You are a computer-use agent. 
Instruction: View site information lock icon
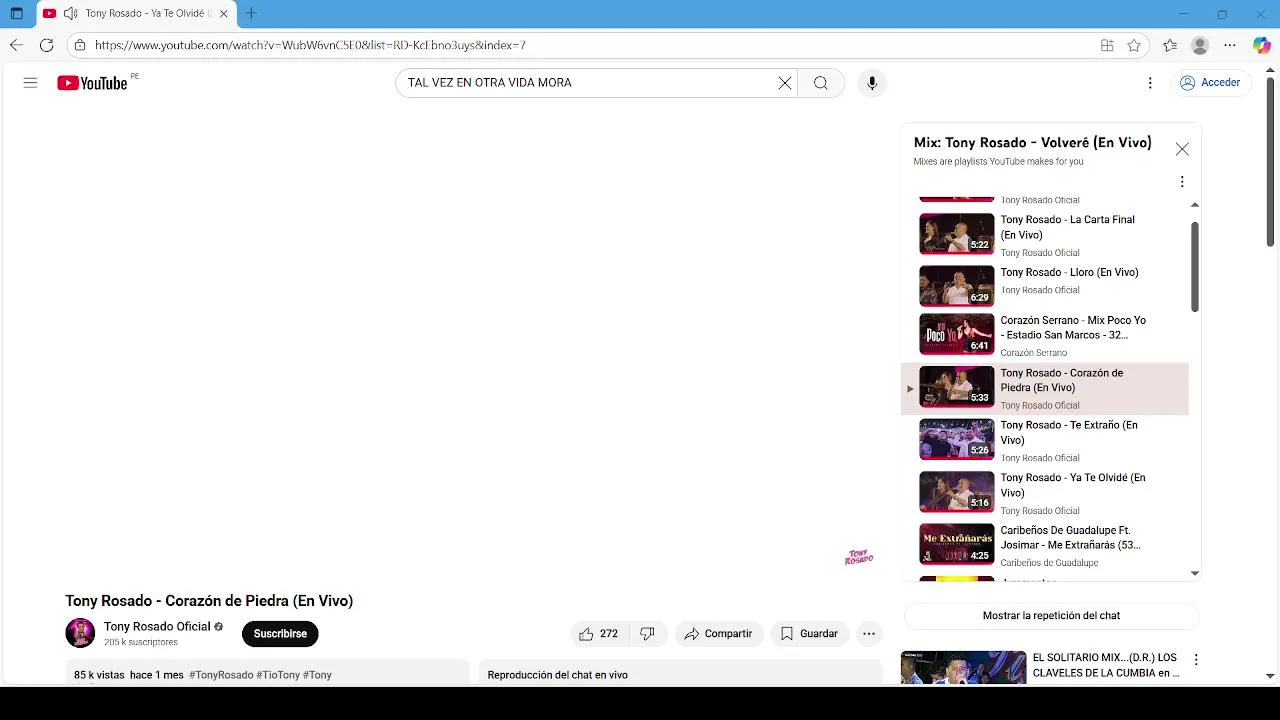point(80,45)
